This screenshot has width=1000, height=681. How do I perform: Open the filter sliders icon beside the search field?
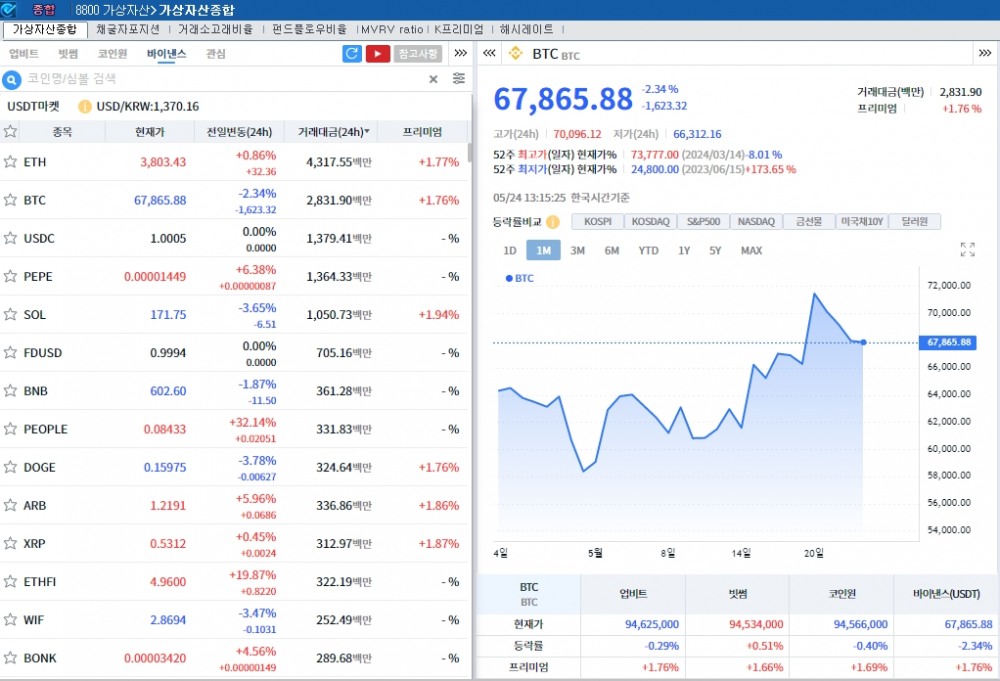pyautogui.click(x=459, y=78)
